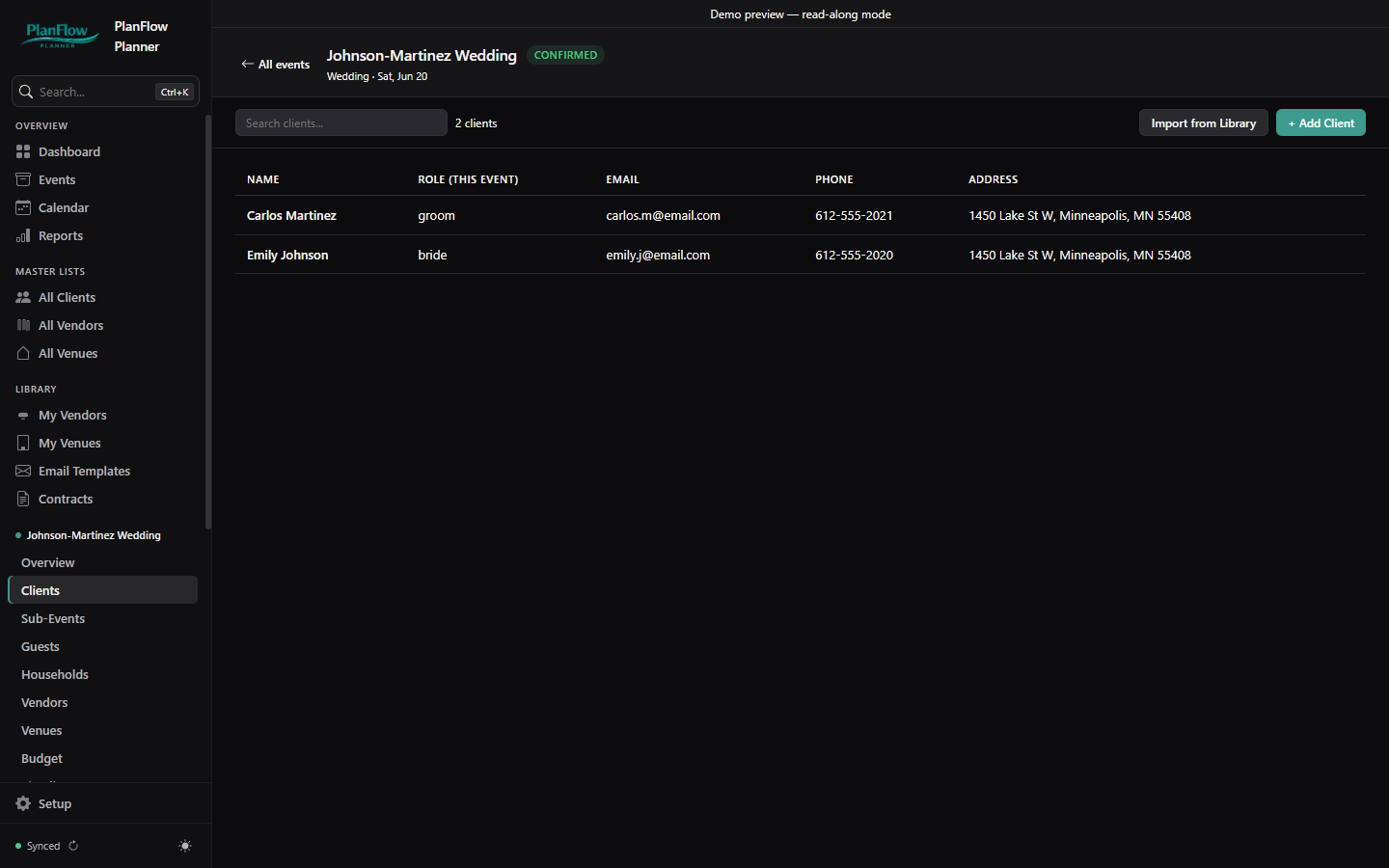The width and height of the screenshot is (1389, 868).
Task: Open the Emily Johnson client row
Action: (801, 255)
